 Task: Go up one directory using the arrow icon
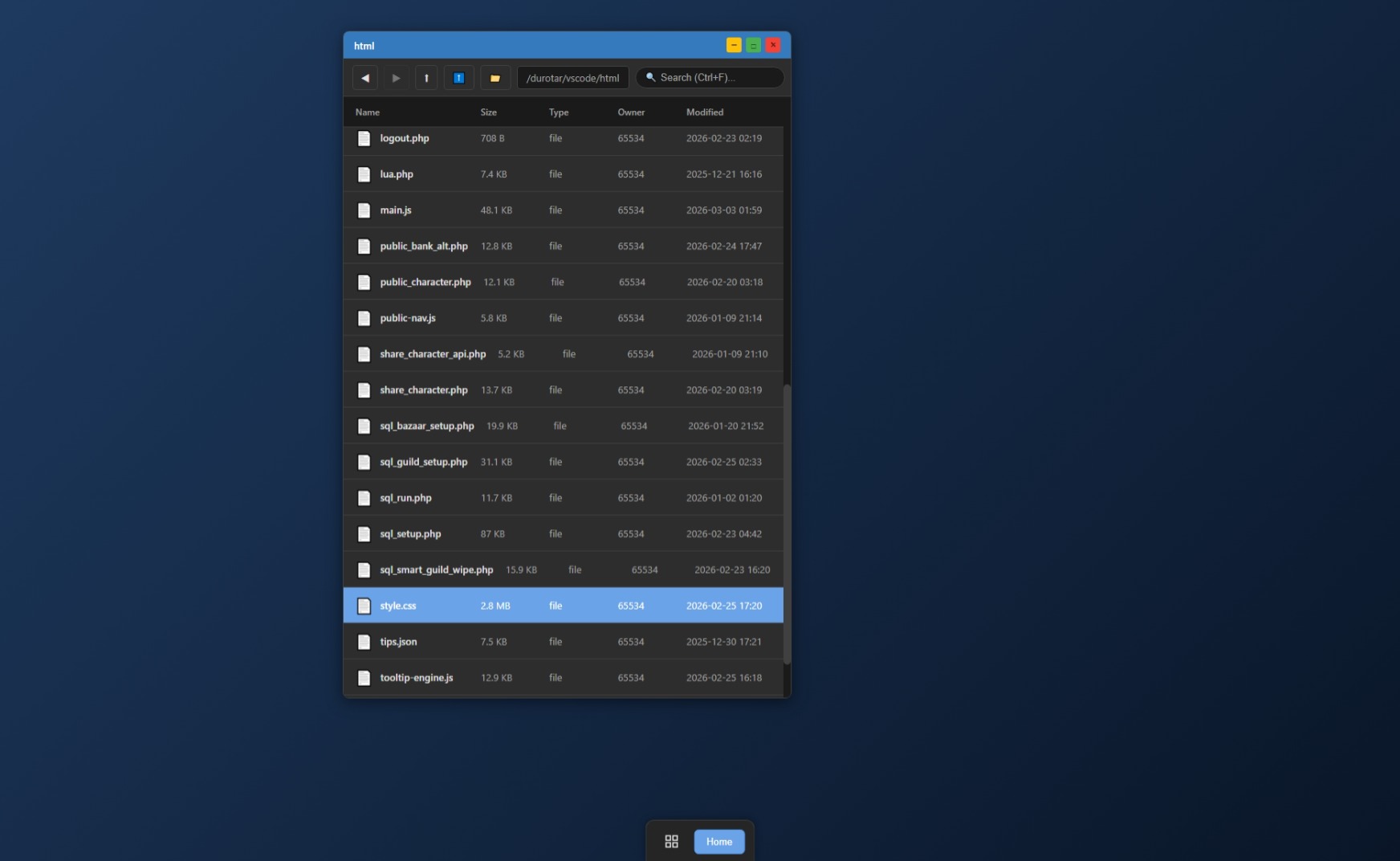[x=426, y=77]
